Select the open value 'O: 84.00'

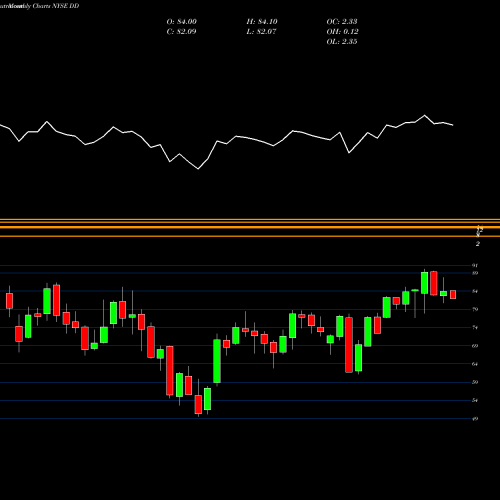click(x=182, y=22)
